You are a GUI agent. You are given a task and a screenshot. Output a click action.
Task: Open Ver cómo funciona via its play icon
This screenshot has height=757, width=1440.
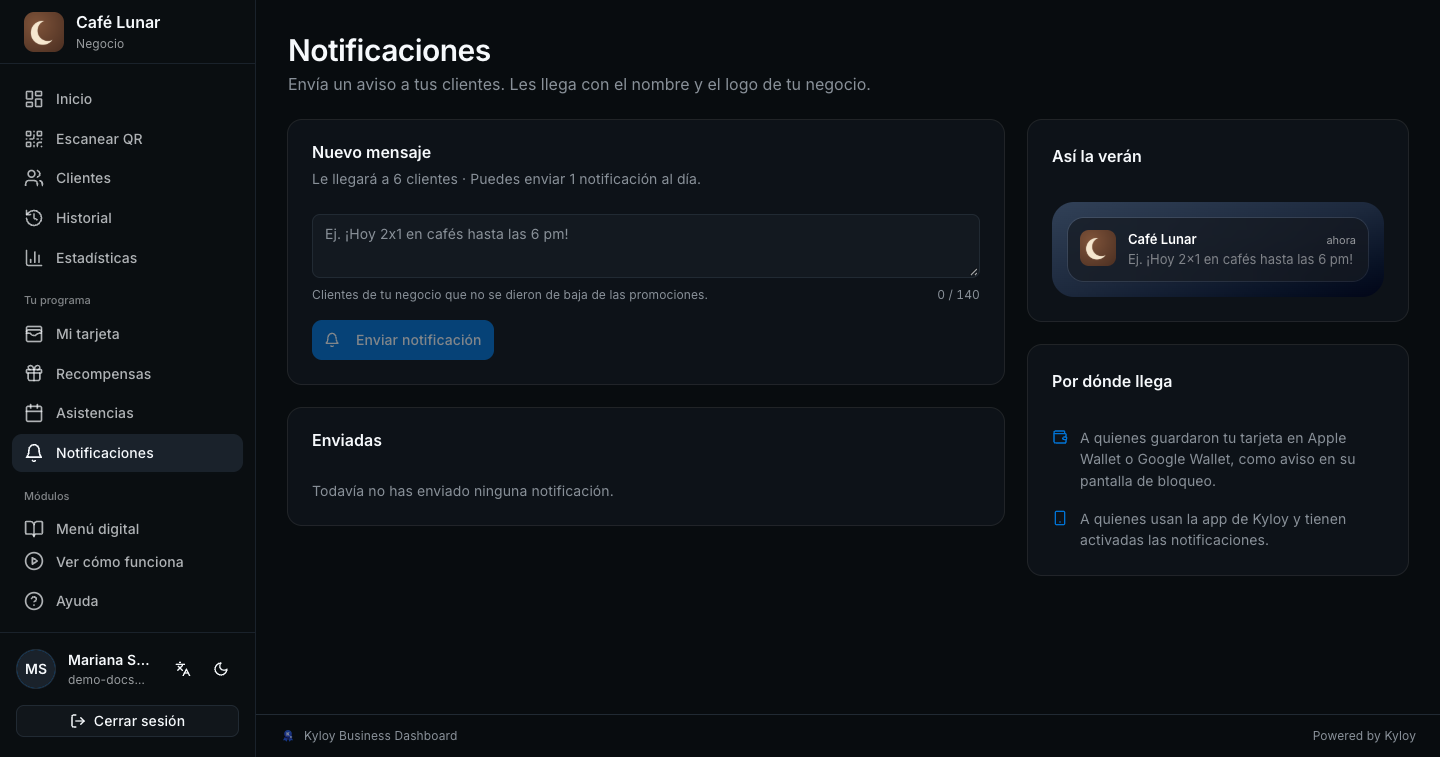pos(34,562)
